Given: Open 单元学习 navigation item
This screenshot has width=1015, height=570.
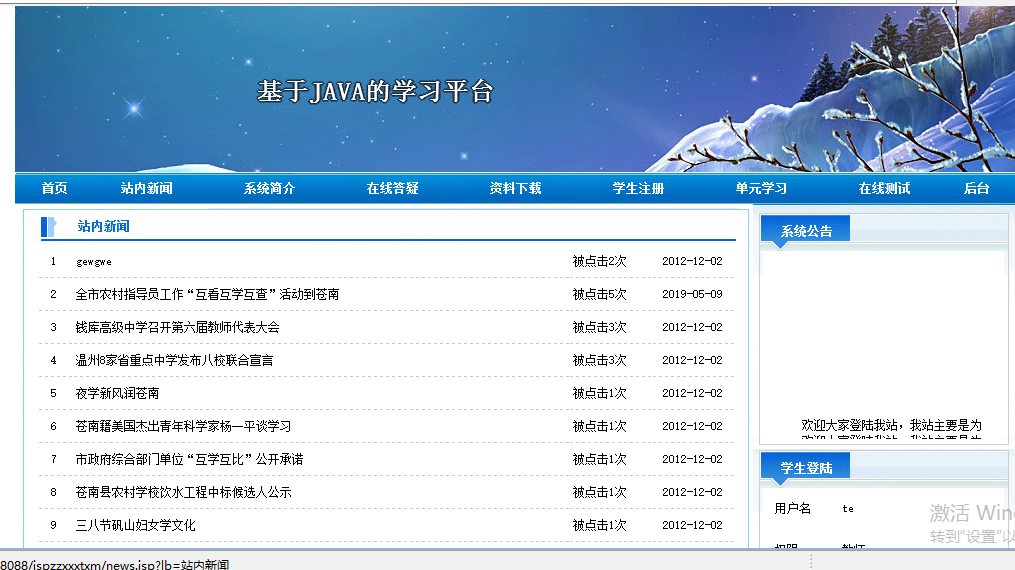Looking at the screenshot, I should [761, 188].
